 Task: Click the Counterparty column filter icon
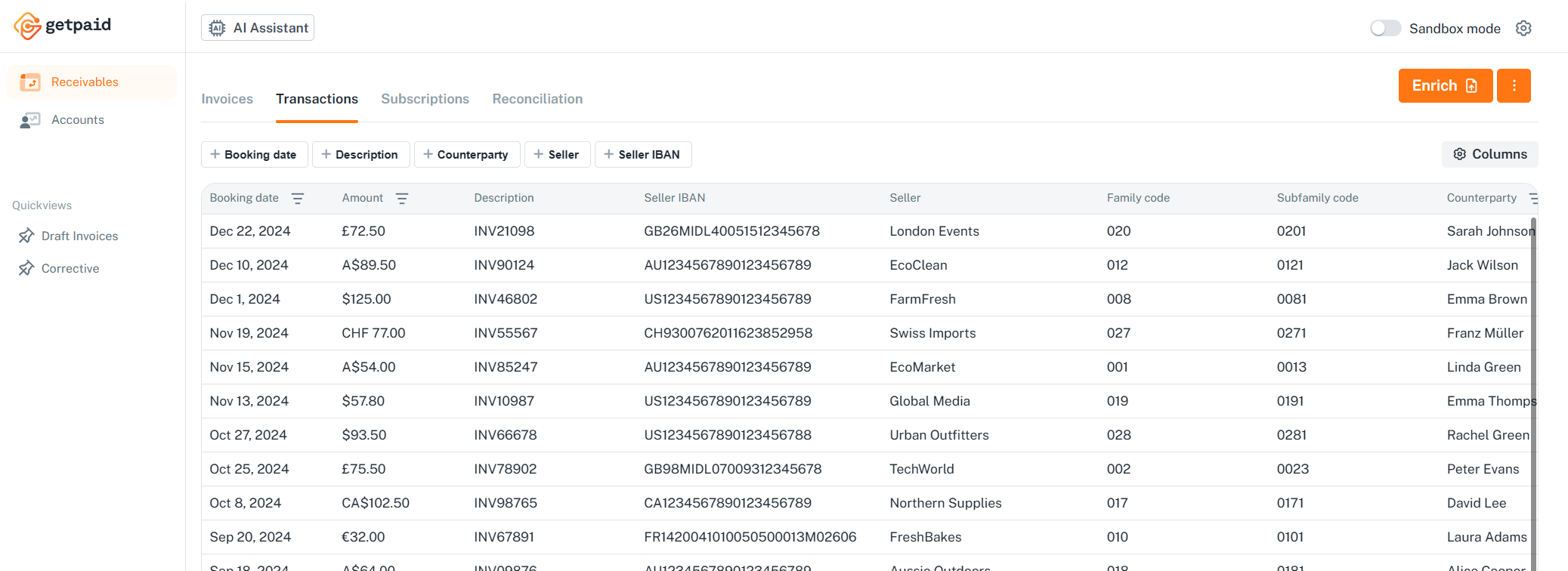[1533, 198]
